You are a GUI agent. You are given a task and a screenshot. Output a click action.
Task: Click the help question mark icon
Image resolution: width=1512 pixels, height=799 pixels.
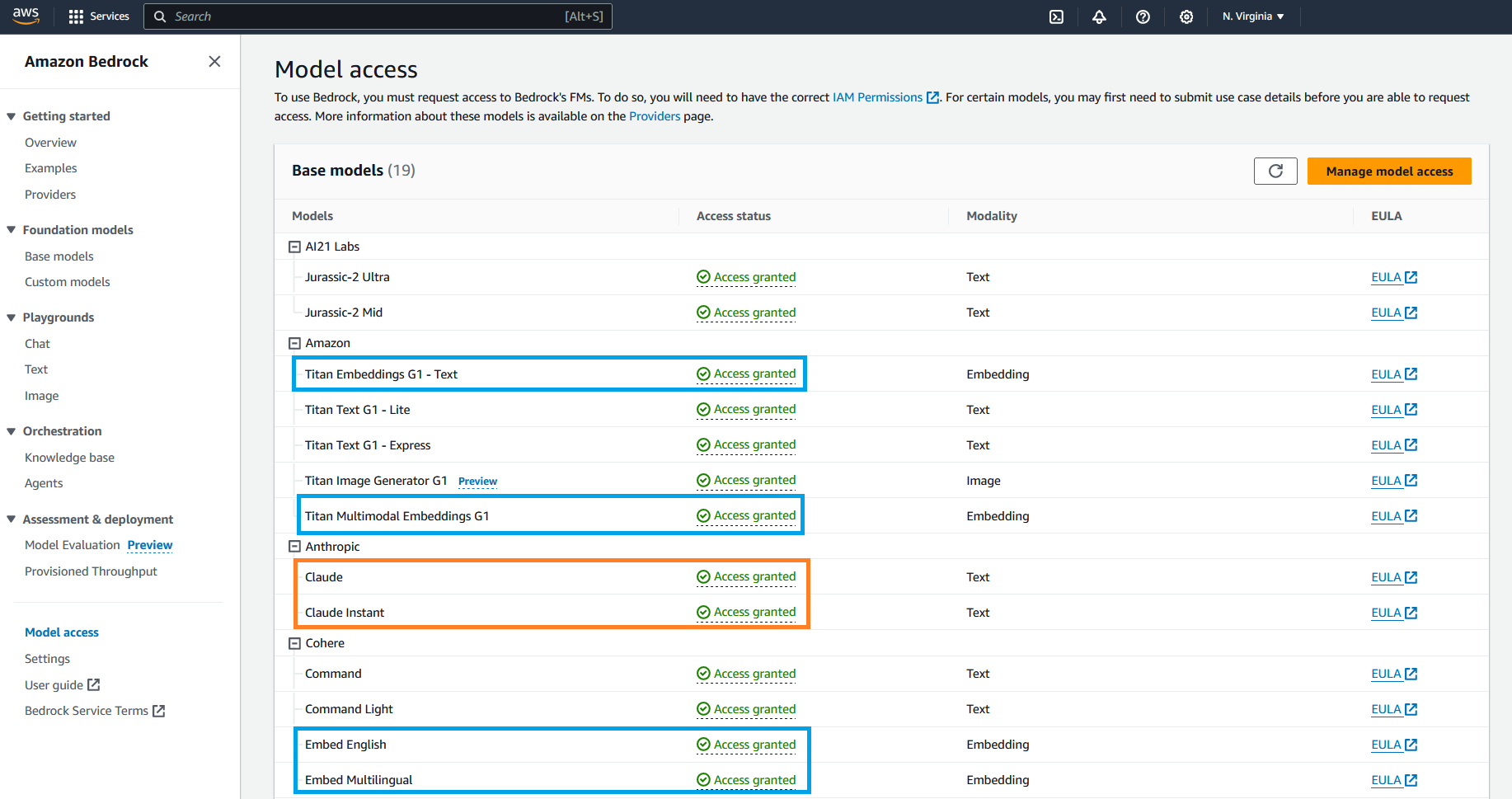pyautogui.click(x=1143, y=16)
